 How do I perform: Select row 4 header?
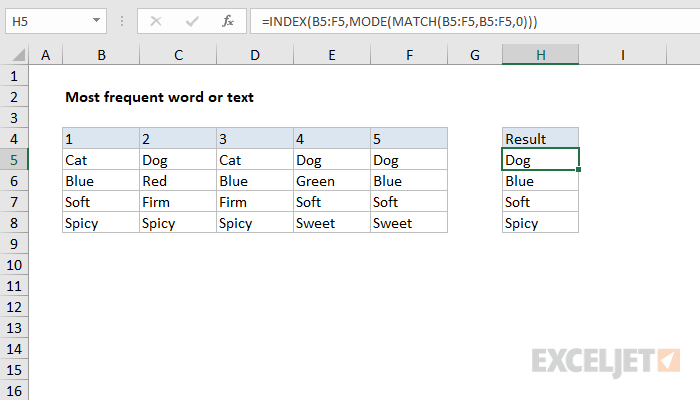tap(14, 139)
